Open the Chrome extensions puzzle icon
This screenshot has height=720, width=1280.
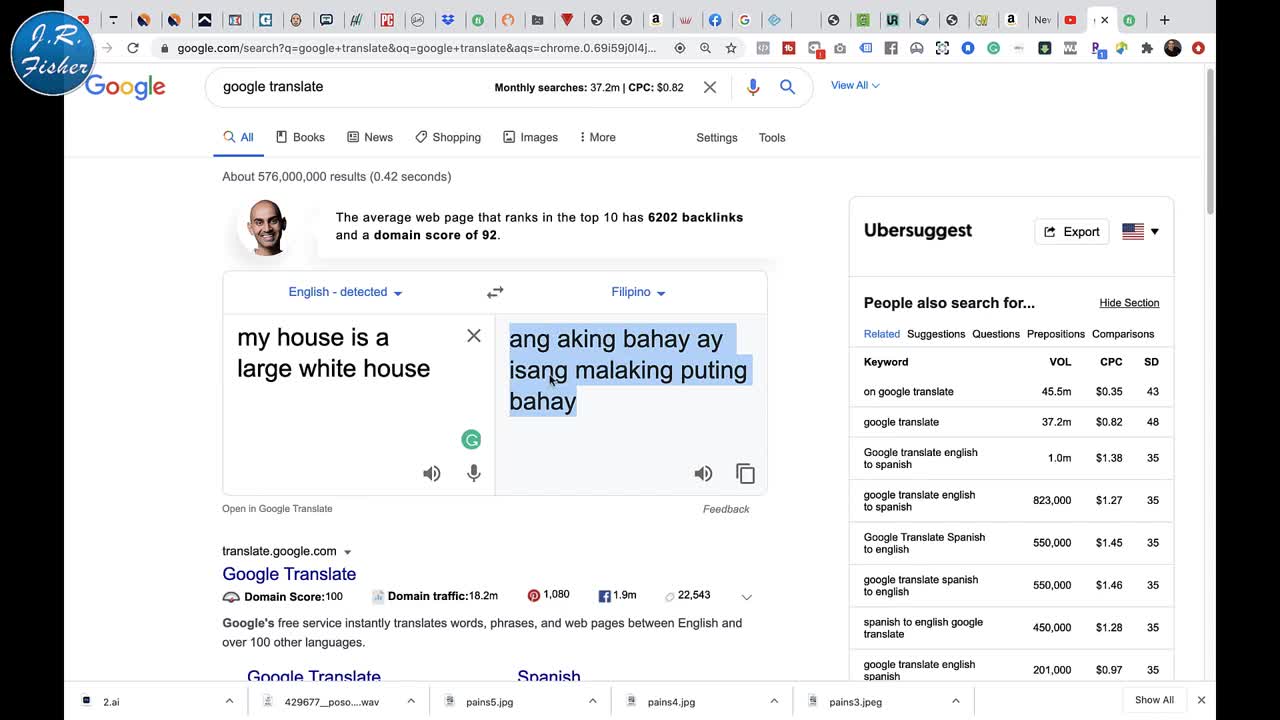click(1147, 48)
